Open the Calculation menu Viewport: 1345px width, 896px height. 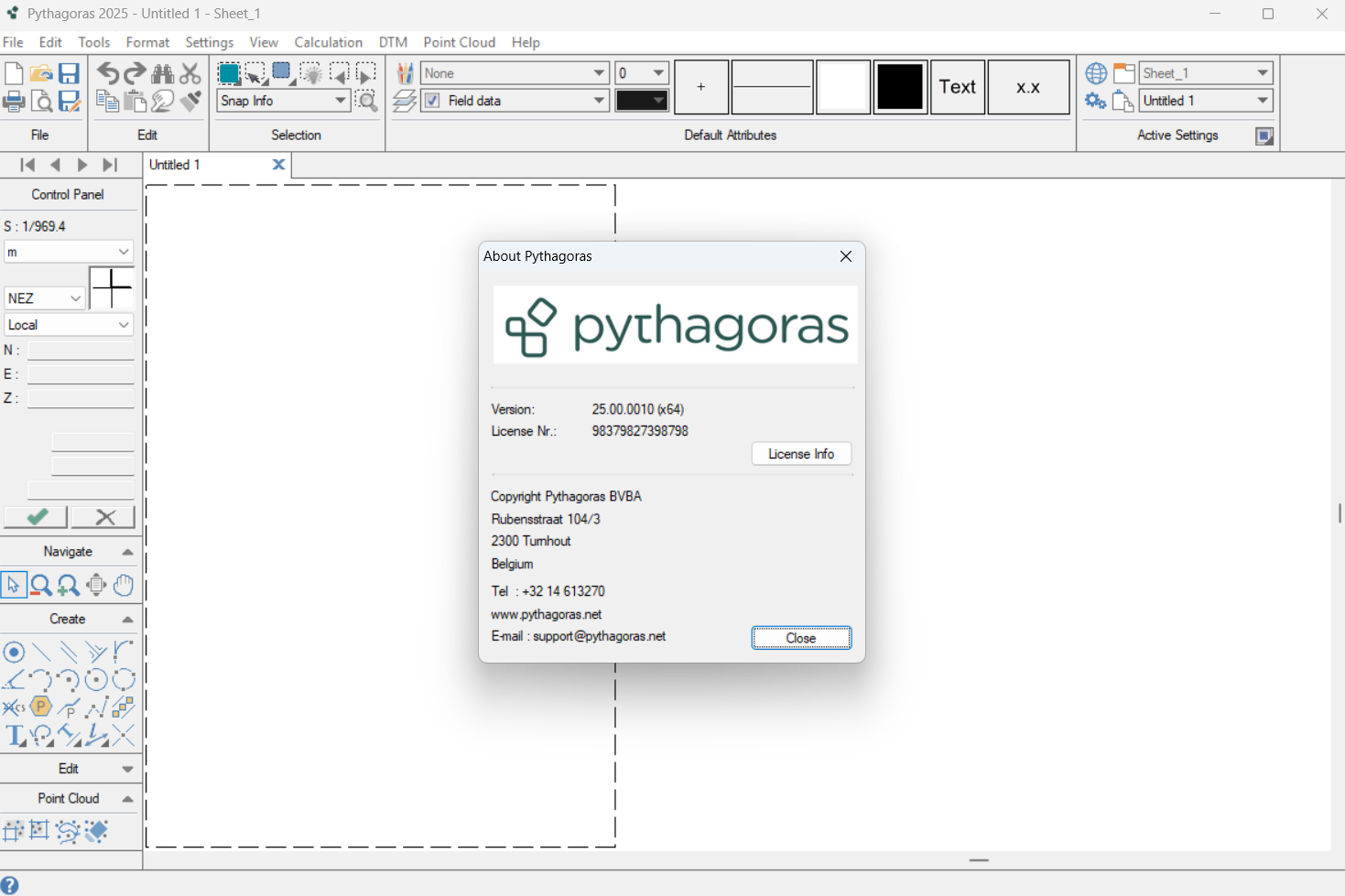click(329, 42)
